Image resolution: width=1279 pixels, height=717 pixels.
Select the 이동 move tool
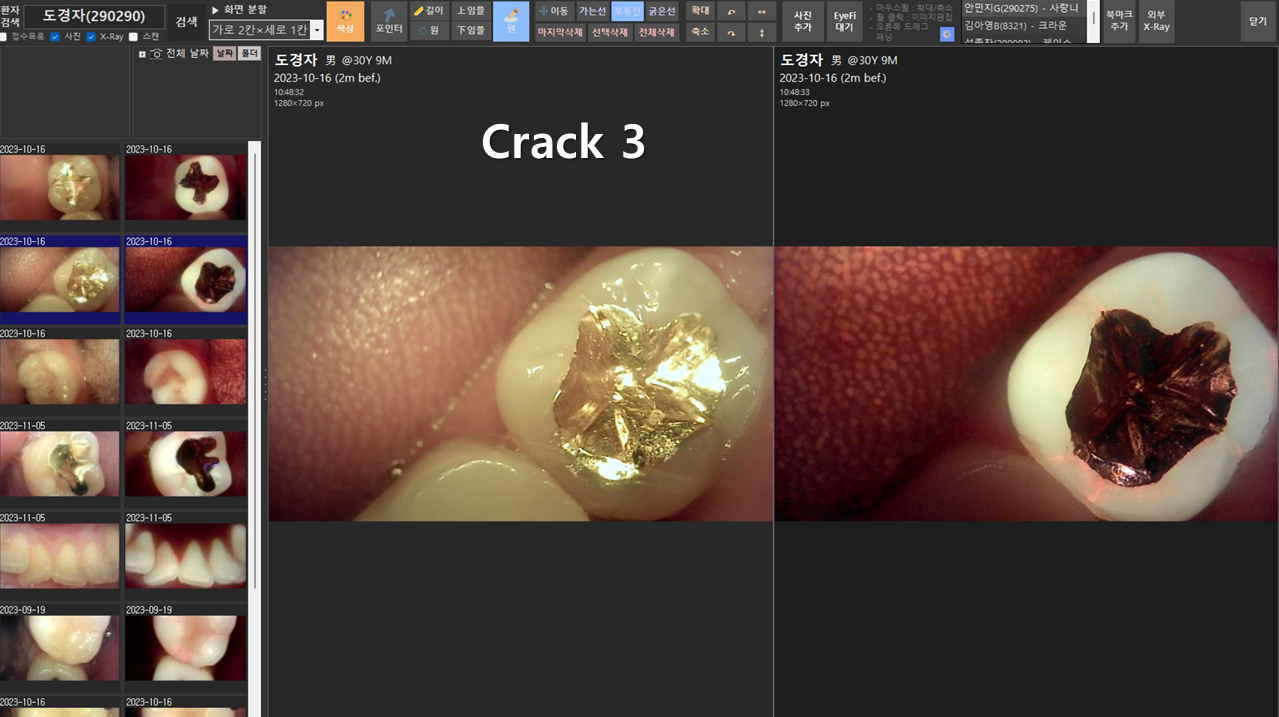point(554,11)
